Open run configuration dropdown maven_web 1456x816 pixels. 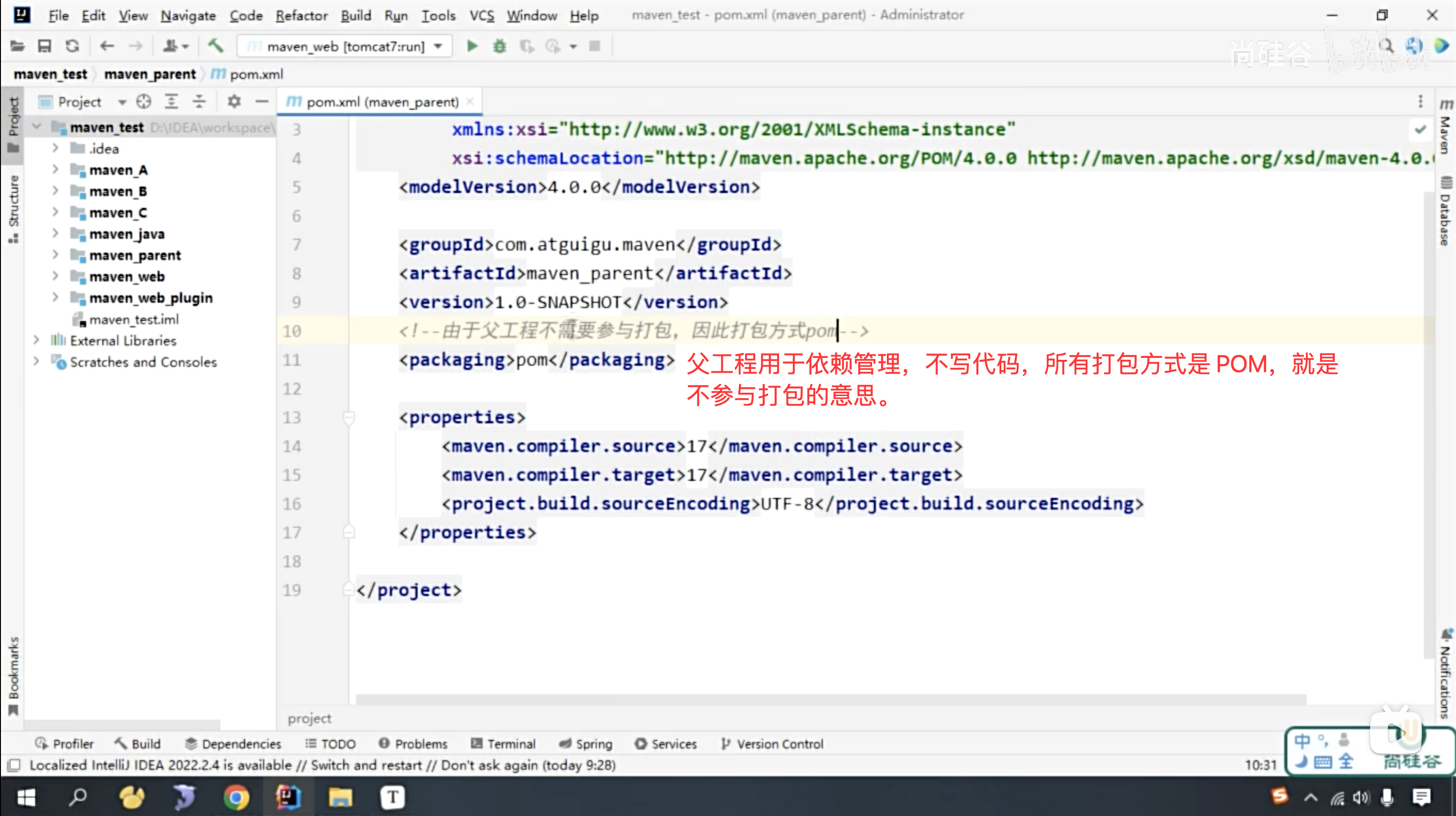pos(345,46)
